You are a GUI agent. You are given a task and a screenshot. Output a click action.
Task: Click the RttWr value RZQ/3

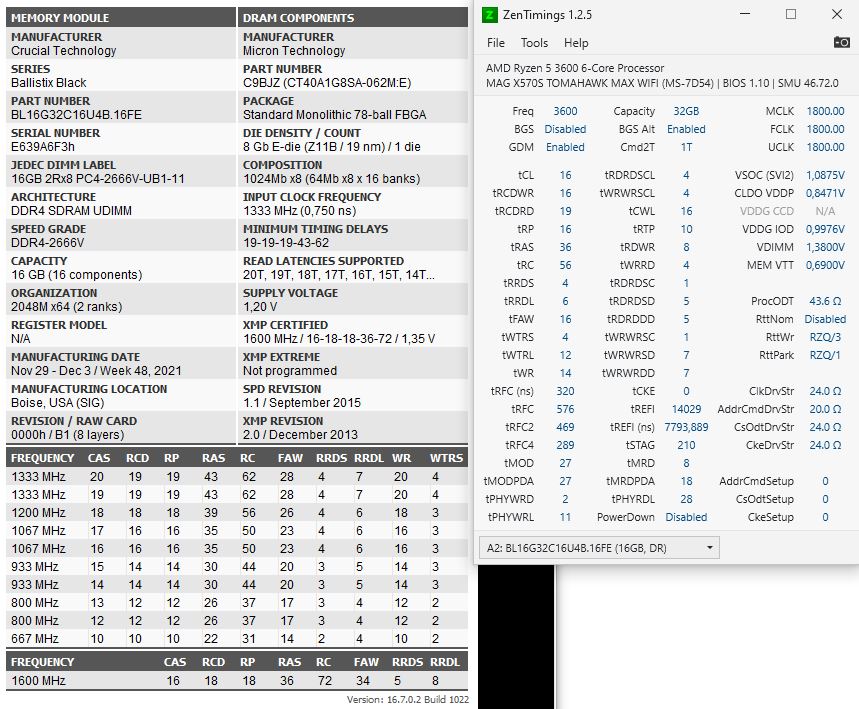click(825, 338)
